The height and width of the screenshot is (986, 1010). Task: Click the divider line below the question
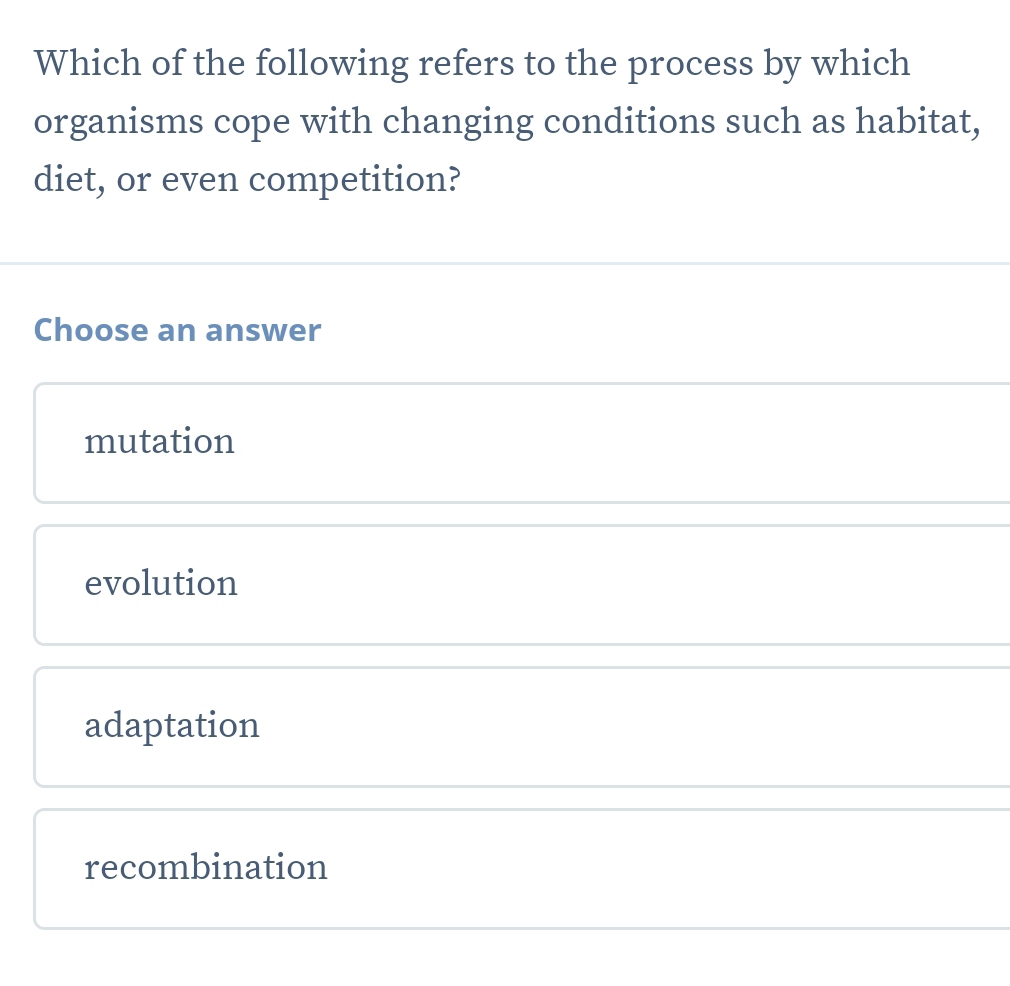pyautogui.click(x=505, y=264)
